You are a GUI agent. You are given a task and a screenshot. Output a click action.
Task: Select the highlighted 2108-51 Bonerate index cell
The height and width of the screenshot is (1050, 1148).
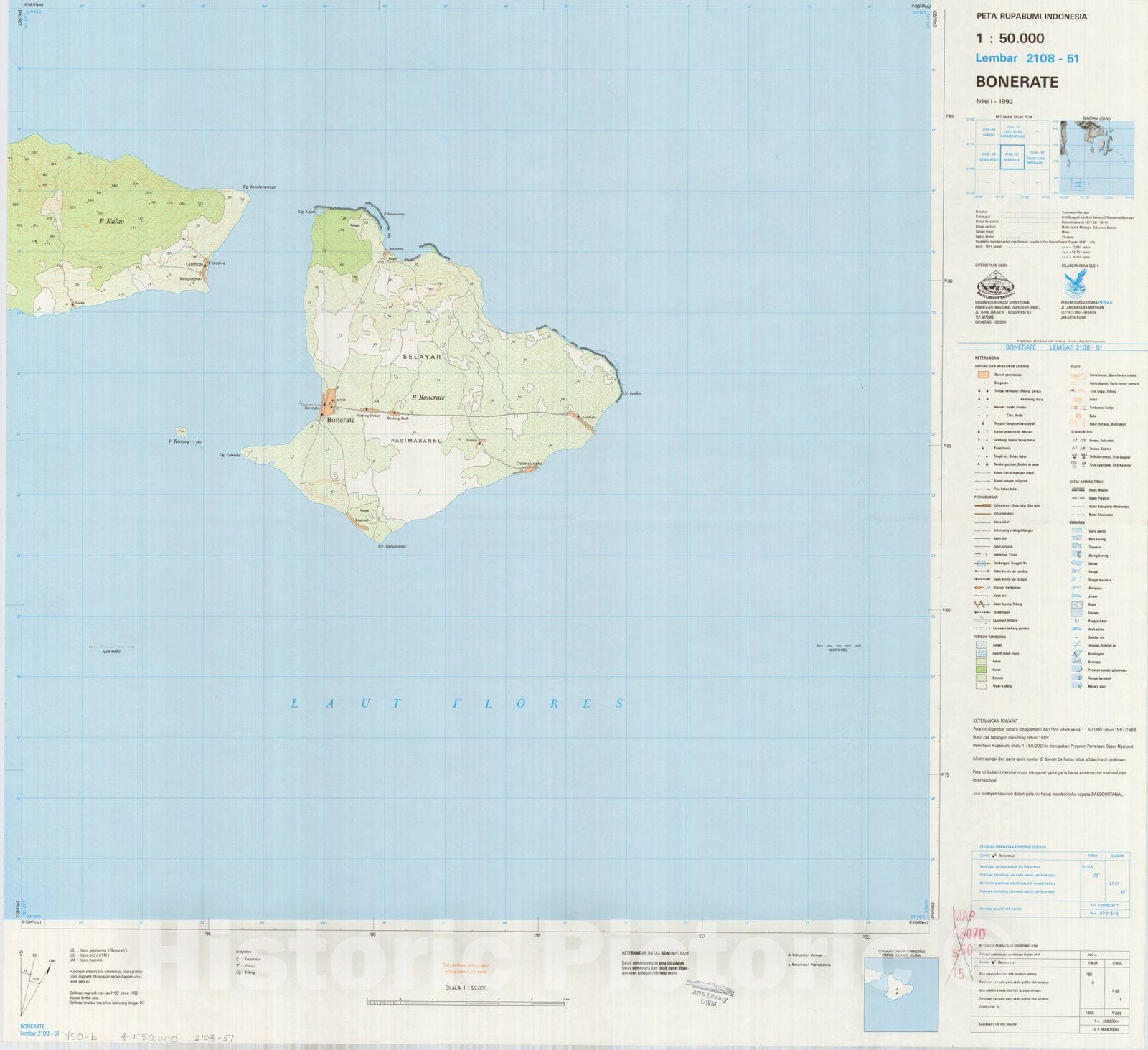(1012, 156)
